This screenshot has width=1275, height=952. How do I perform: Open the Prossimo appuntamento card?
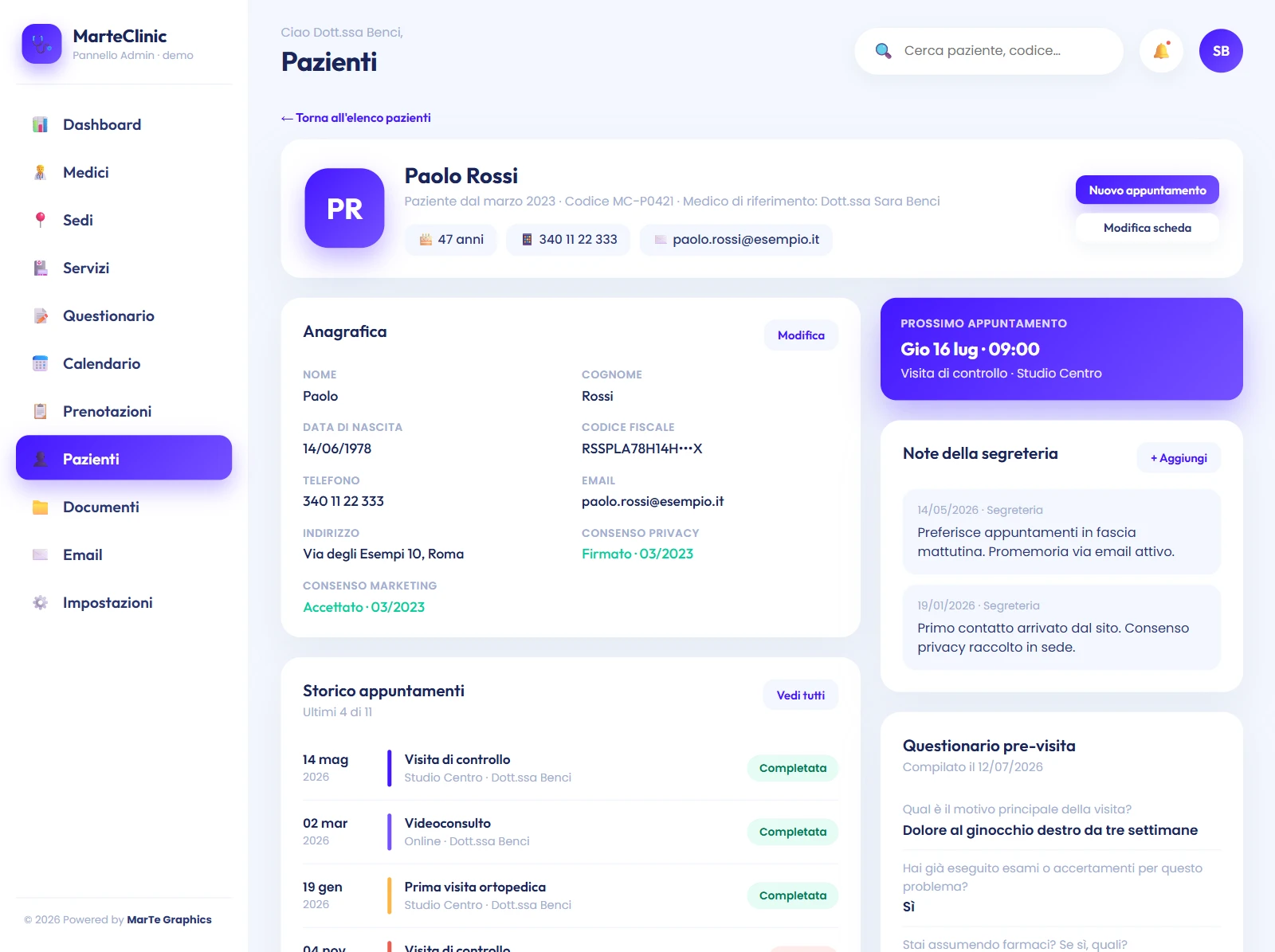pos(1061,349)
